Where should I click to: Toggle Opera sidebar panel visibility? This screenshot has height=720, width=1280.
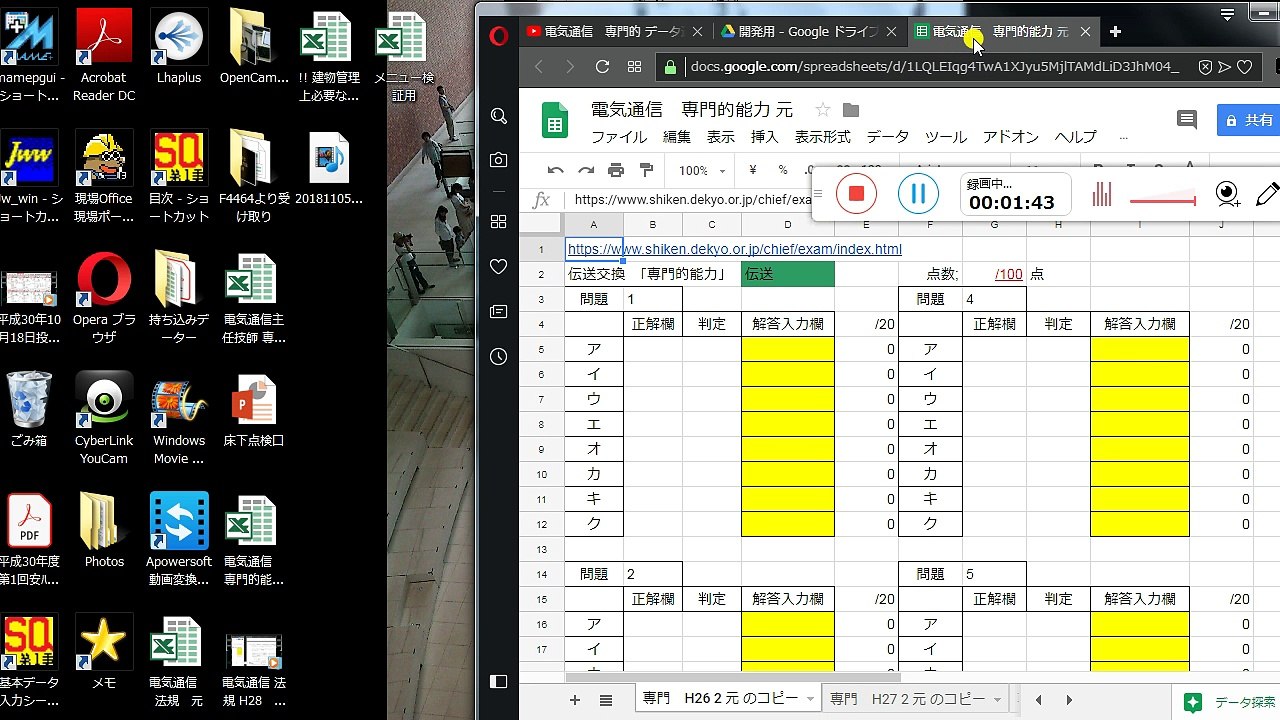coord(499,681)
